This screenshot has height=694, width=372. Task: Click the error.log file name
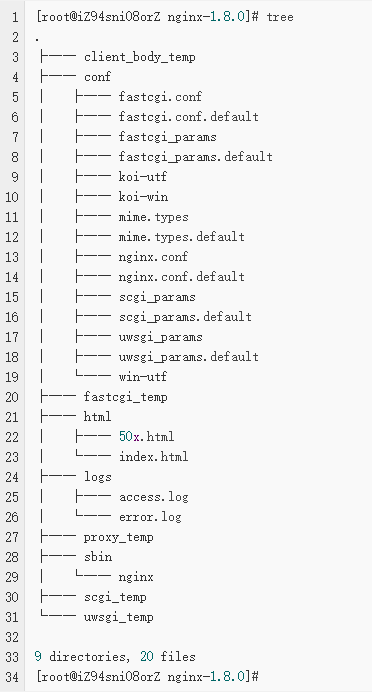(150, 517)
